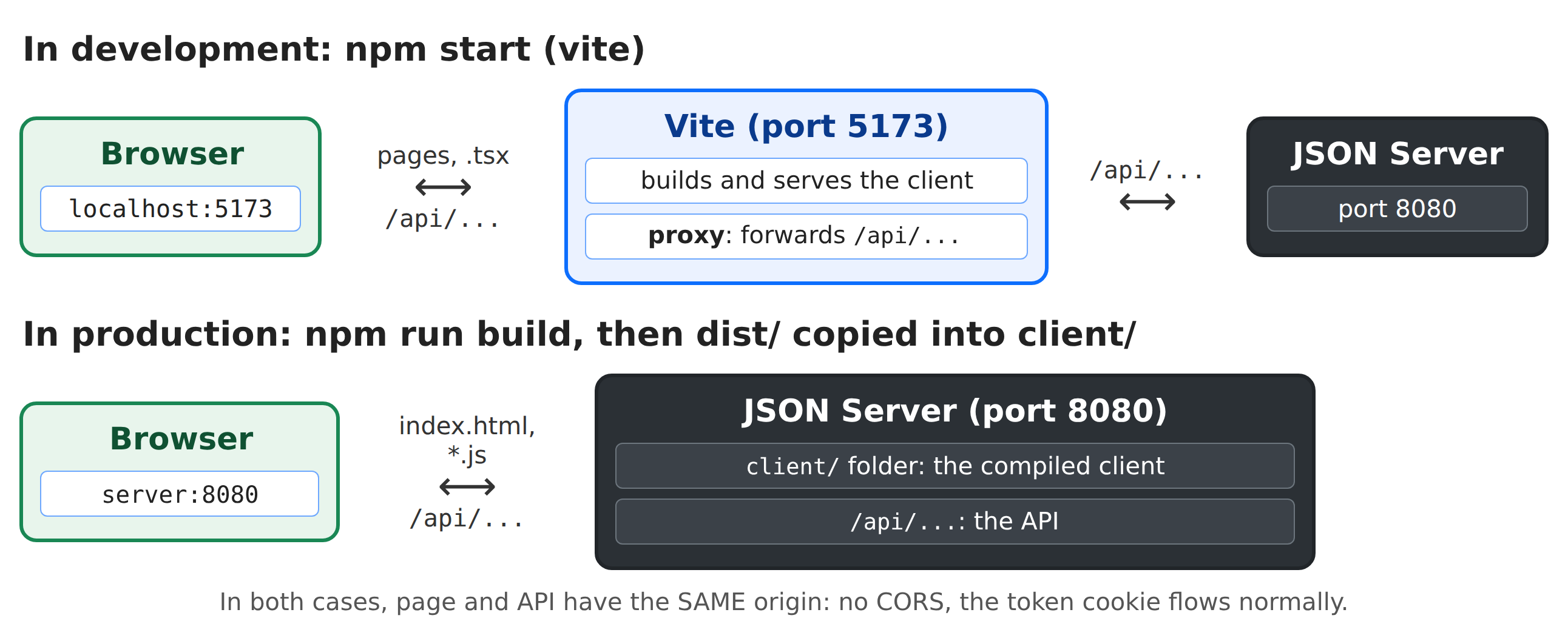Click the /api/... label beside JSON Server
1568x638 pixels.
click(x=1147, y=170)
